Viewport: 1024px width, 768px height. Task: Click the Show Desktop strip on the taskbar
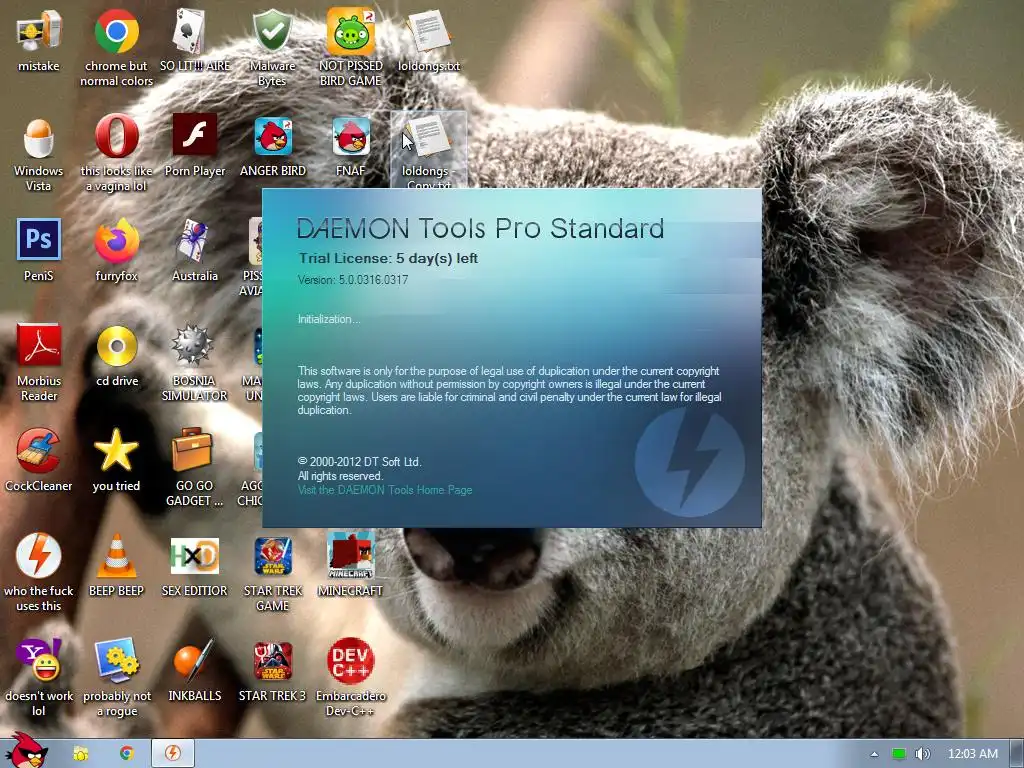[x=1017, y=754]
